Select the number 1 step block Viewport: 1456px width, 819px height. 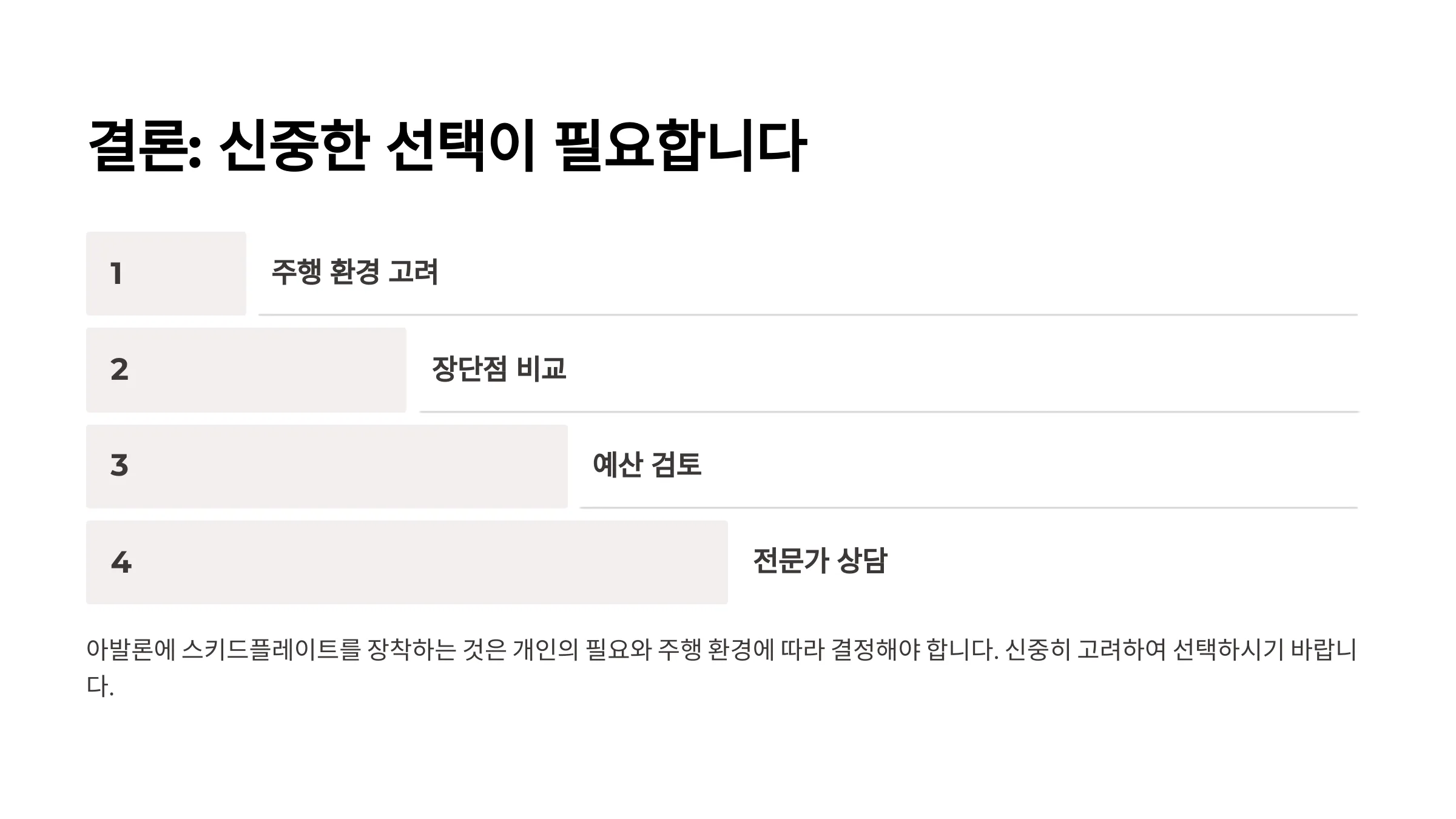coord(166,274)
